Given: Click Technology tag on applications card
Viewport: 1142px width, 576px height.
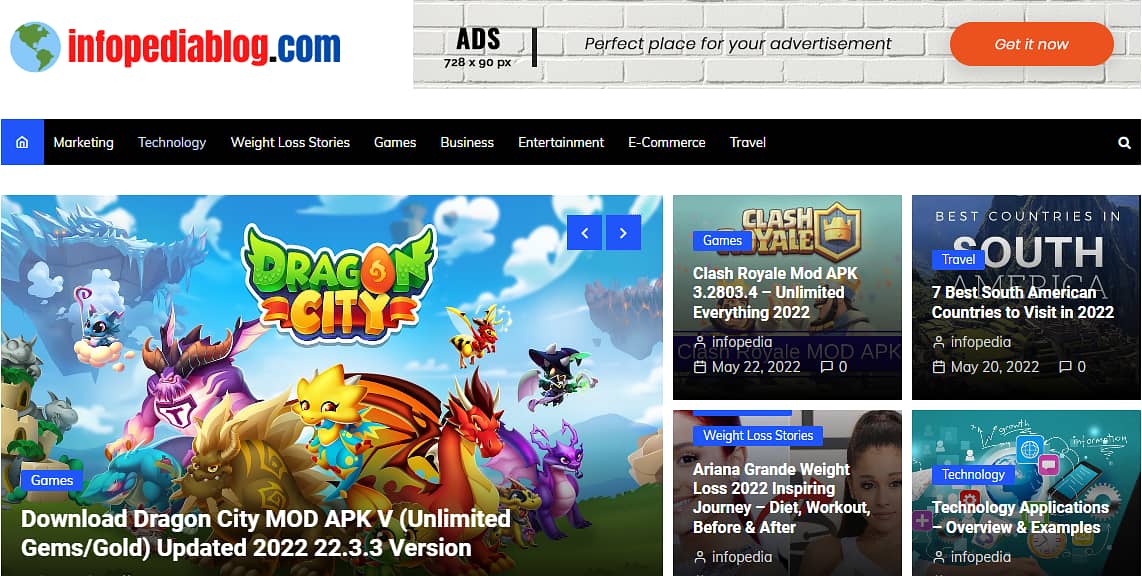Looking at the screenshot, I should [973, 475].
